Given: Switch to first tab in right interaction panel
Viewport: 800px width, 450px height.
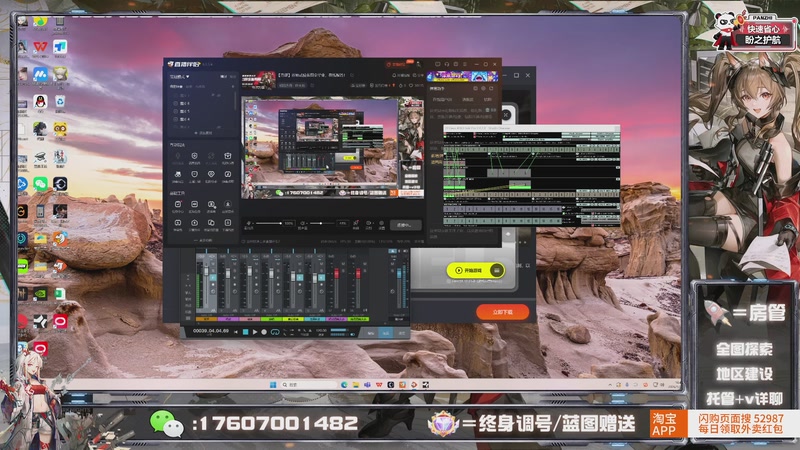Looking at the screenshot, I should [x=442, y=99].
